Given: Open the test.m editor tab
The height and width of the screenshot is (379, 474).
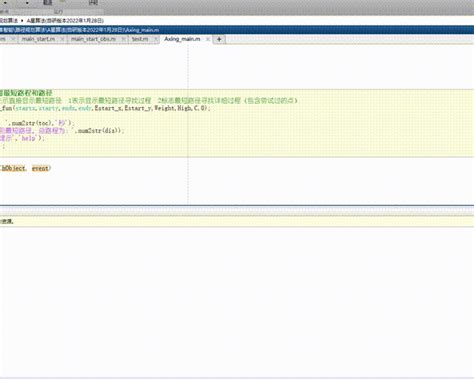Looking at the screenshot, I should pos(140,39).
